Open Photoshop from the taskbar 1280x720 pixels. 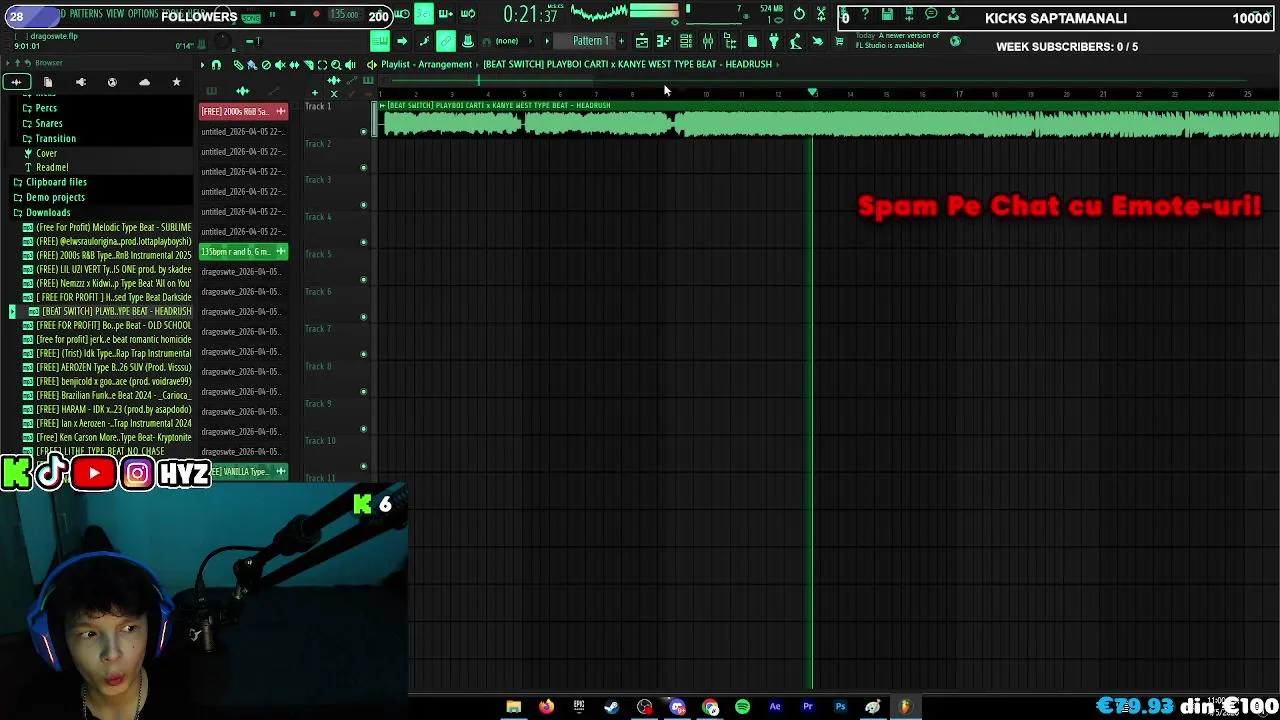840,707
